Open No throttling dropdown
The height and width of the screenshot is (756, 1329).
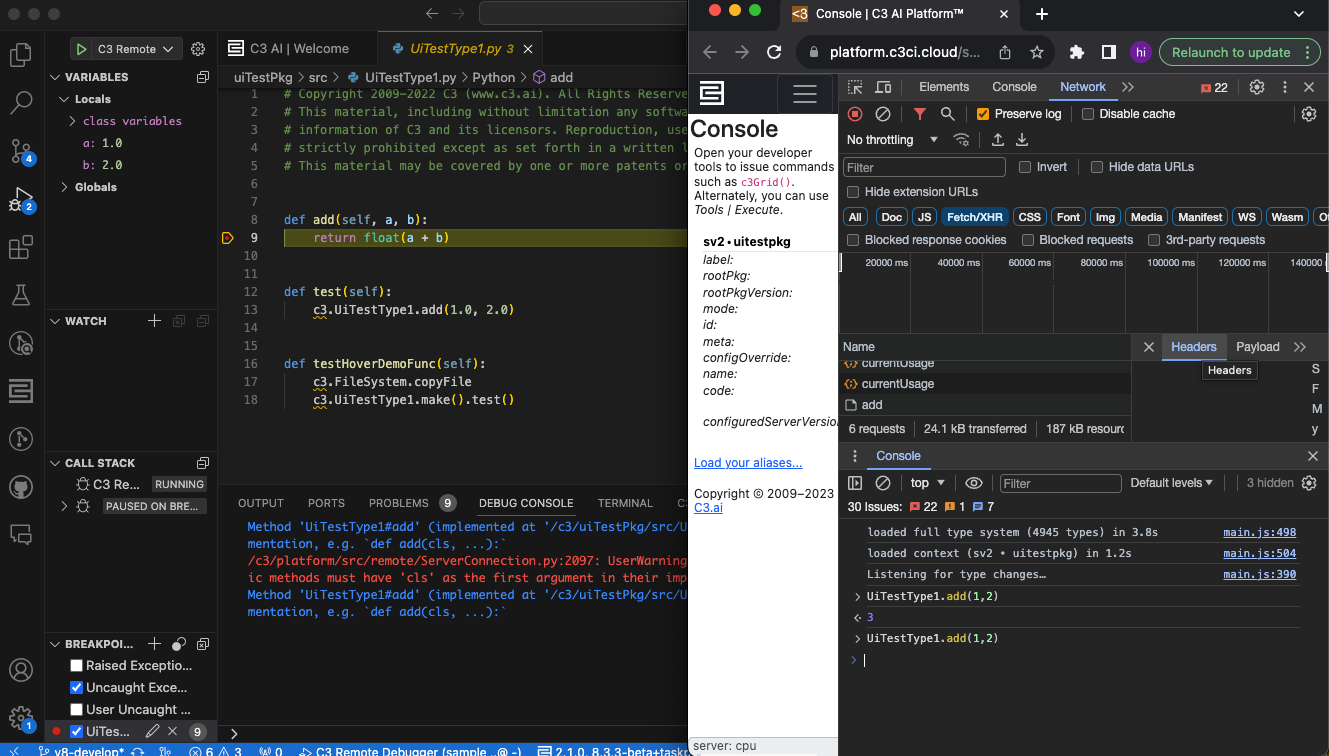892,140
